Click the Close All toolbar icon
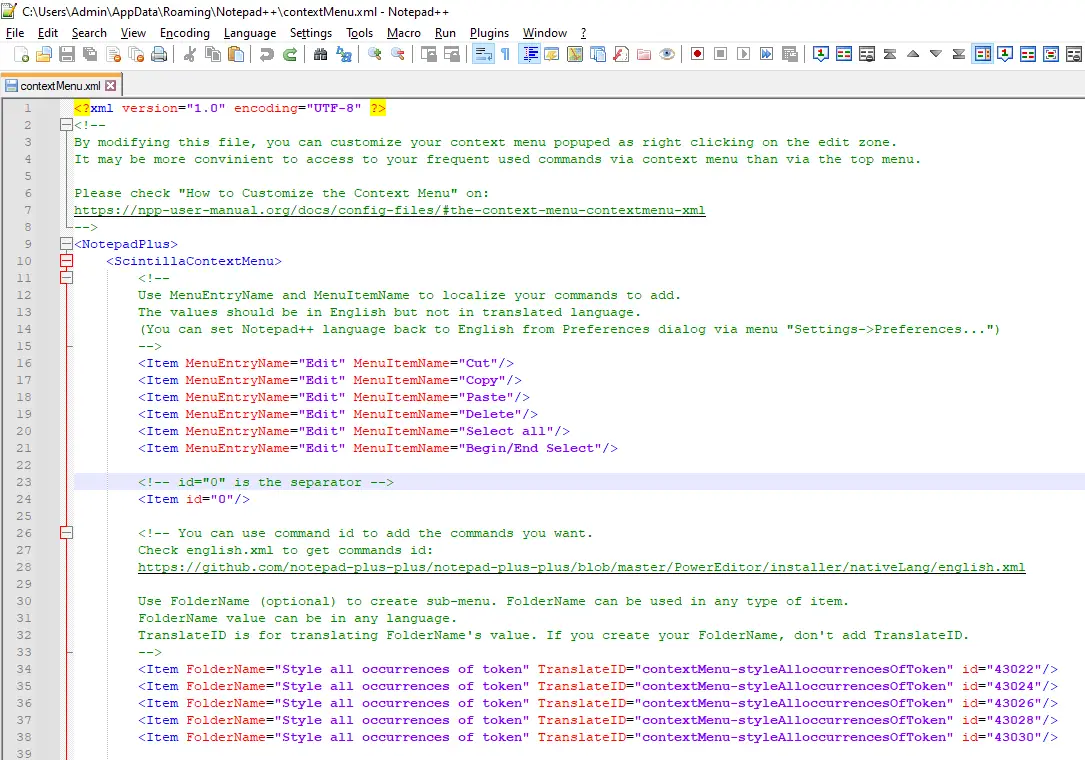 [136, 54]
